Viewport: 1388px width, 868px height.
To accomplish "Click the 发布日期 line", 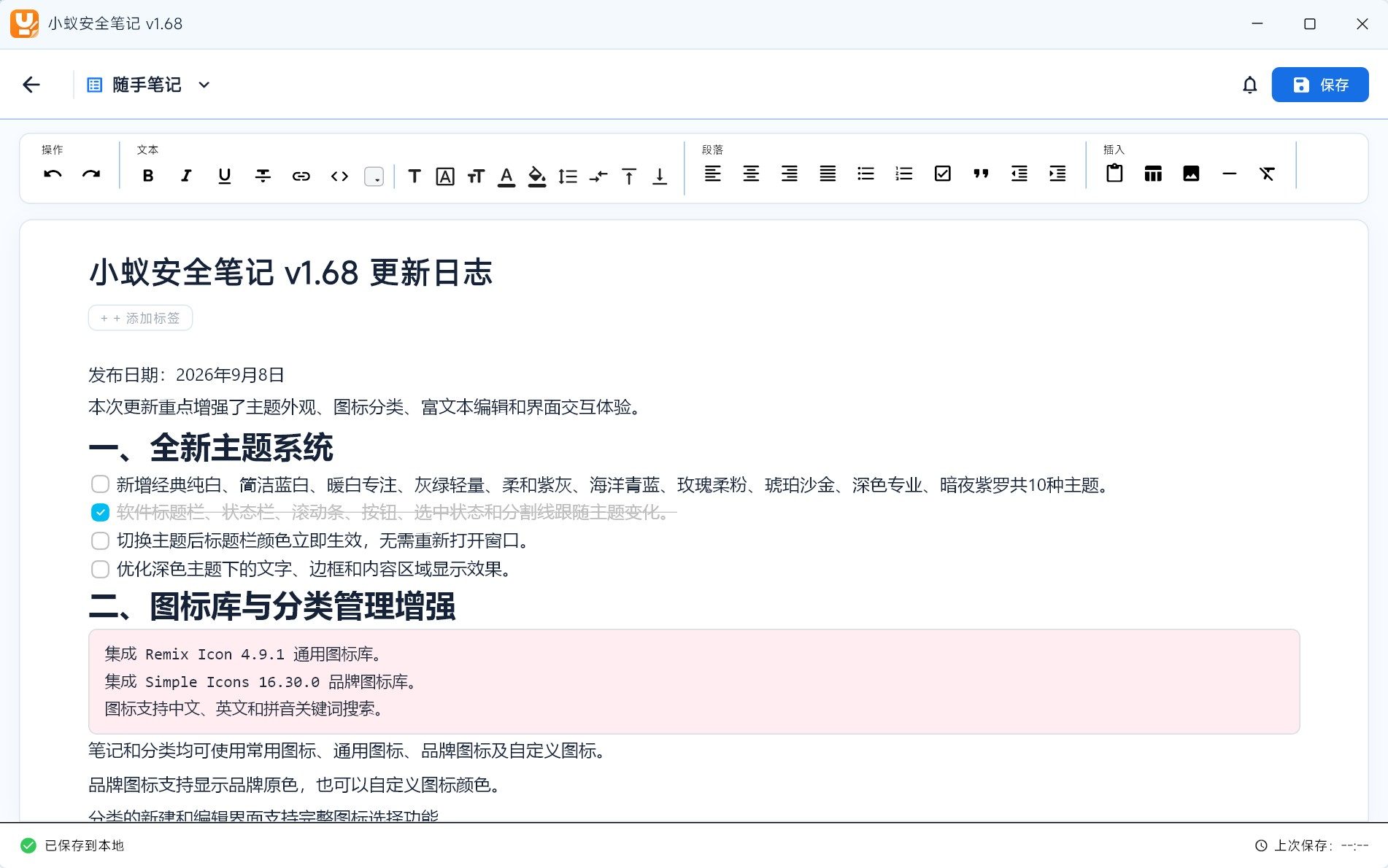I will tap(186, 375).
